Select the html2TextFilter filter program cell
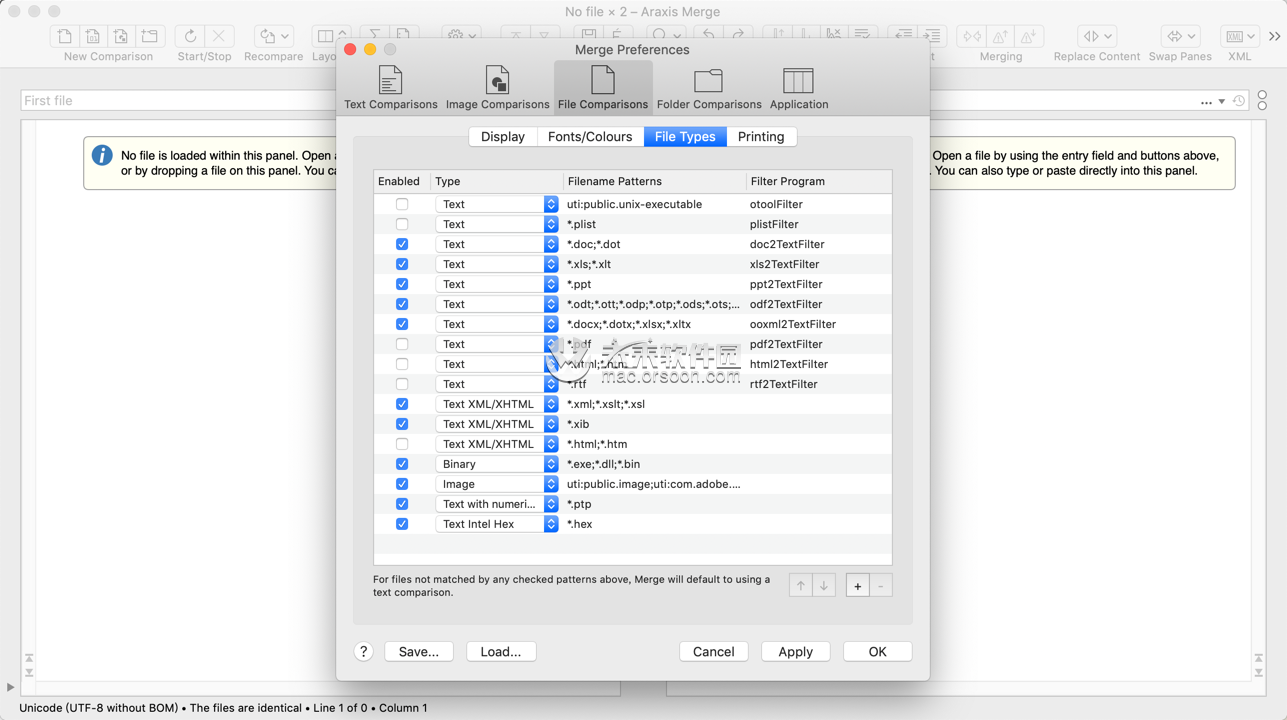Screen dimensions: 1287x720 point(789,364)
